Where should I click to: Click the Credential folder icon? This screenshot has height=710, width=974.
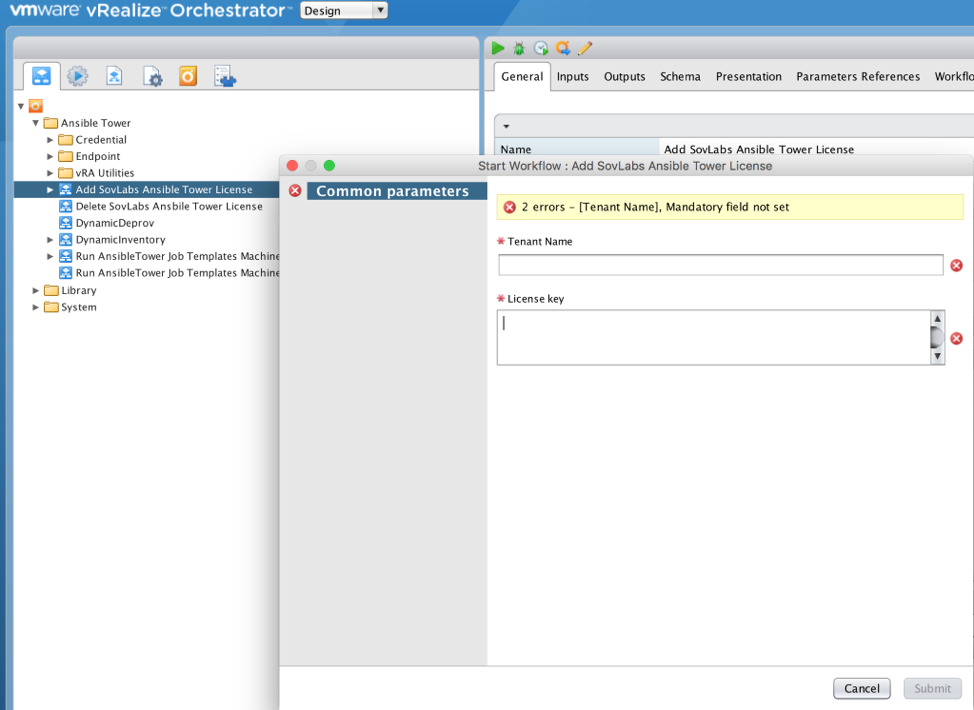click(65, 140)
